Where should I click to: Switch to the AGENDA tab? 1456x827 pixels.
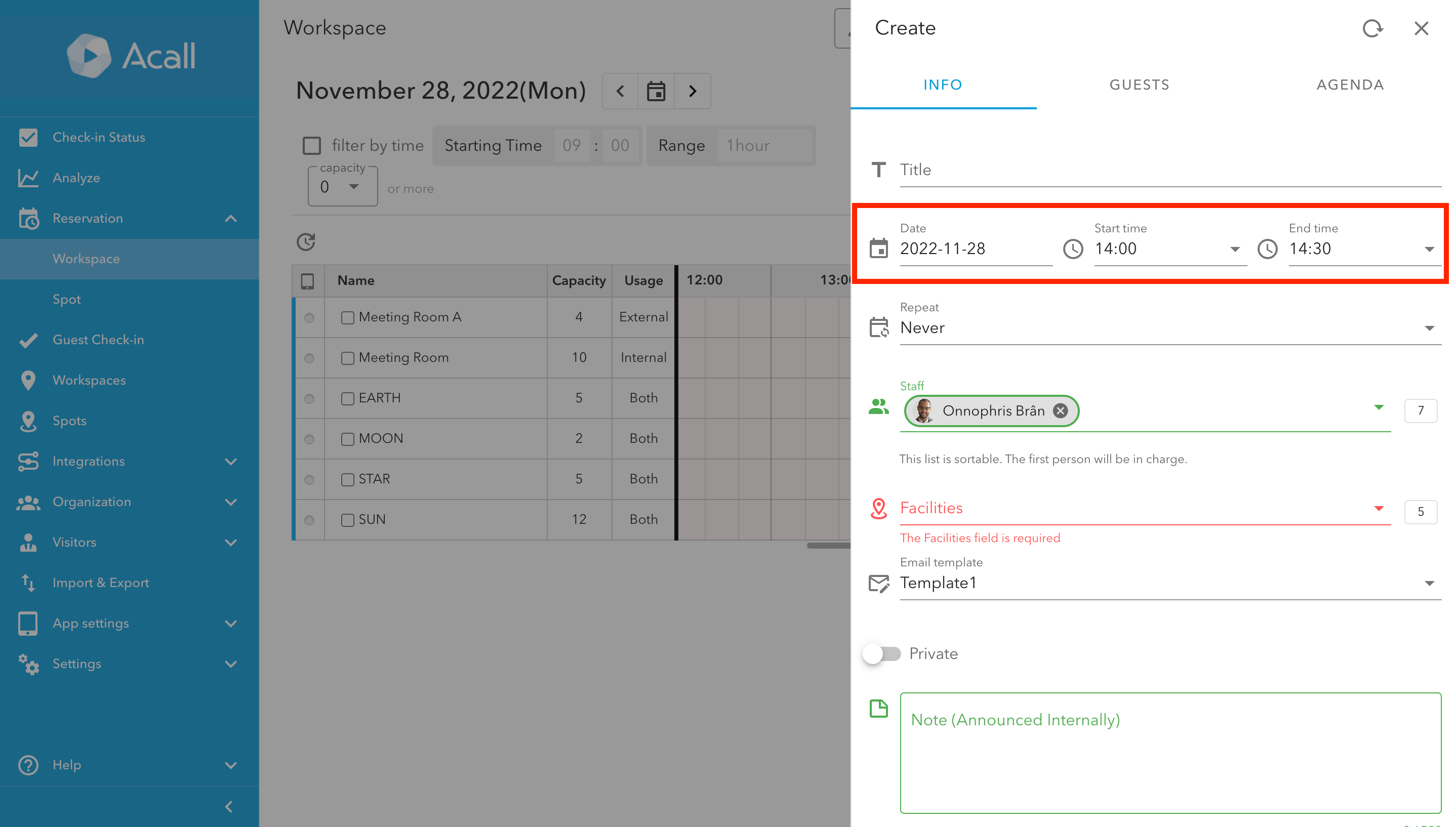tap(1350, 85)
